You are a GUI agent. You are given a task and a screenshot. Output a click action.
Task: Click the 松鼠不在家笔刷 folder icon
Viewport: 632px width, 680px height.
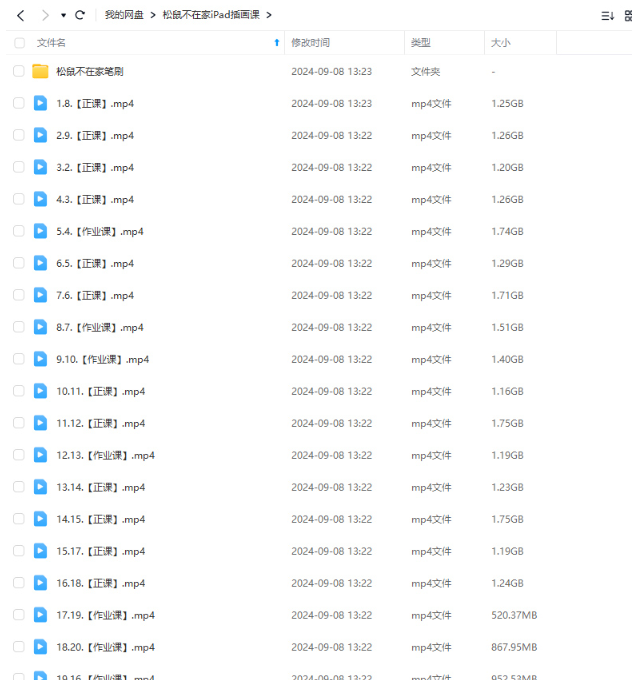[40, 71]
